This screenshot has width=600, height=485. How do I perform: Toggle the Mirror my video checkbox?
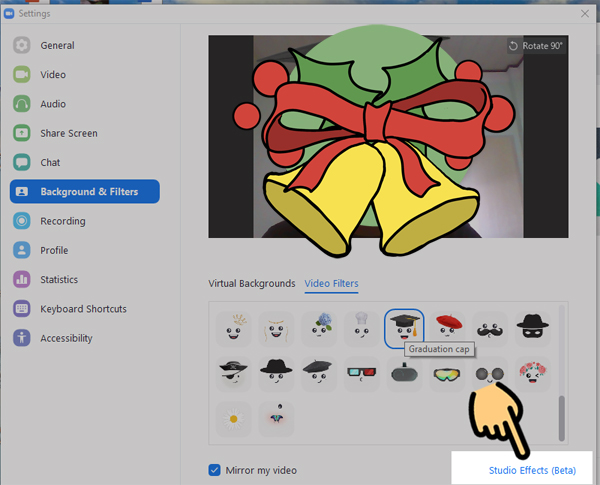[215, 470]
